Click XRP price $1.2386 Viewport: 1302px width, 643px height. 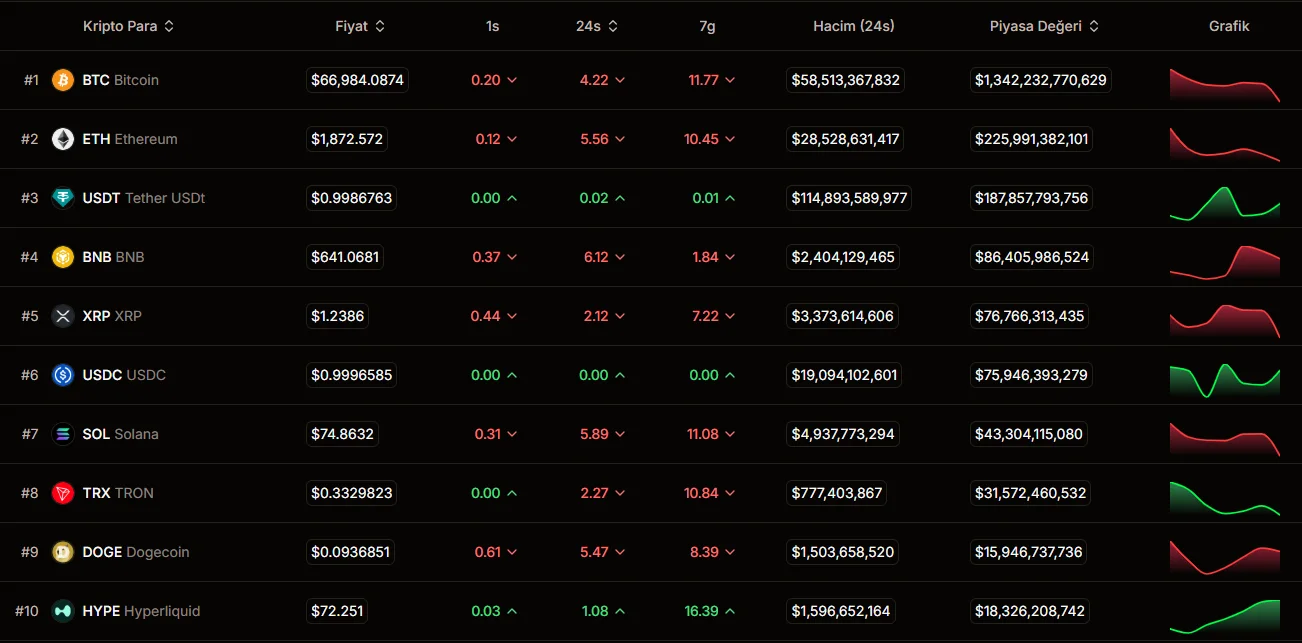click(x=338, y=316)
